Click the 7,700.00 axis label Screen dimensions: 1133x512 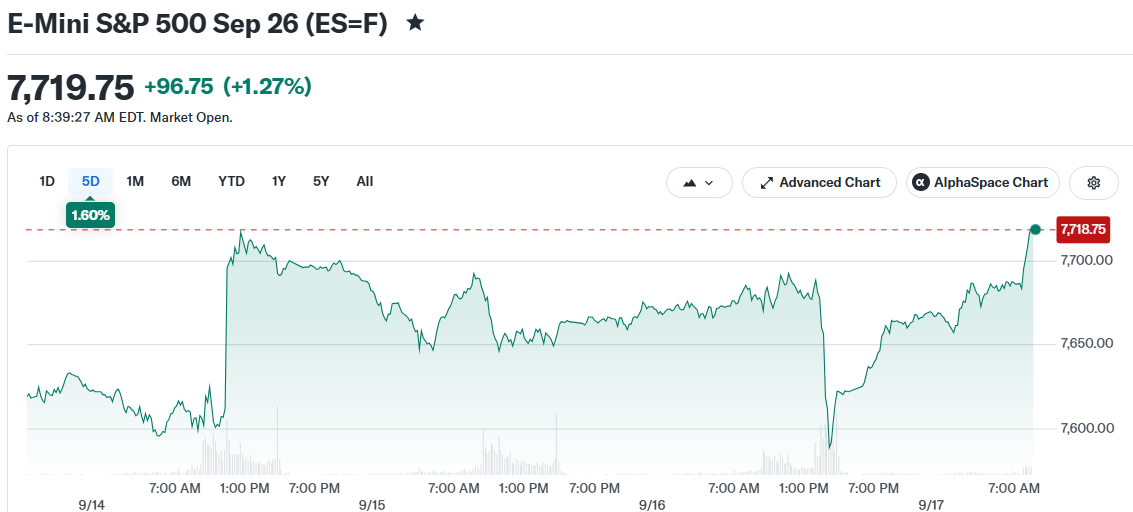1086,259
